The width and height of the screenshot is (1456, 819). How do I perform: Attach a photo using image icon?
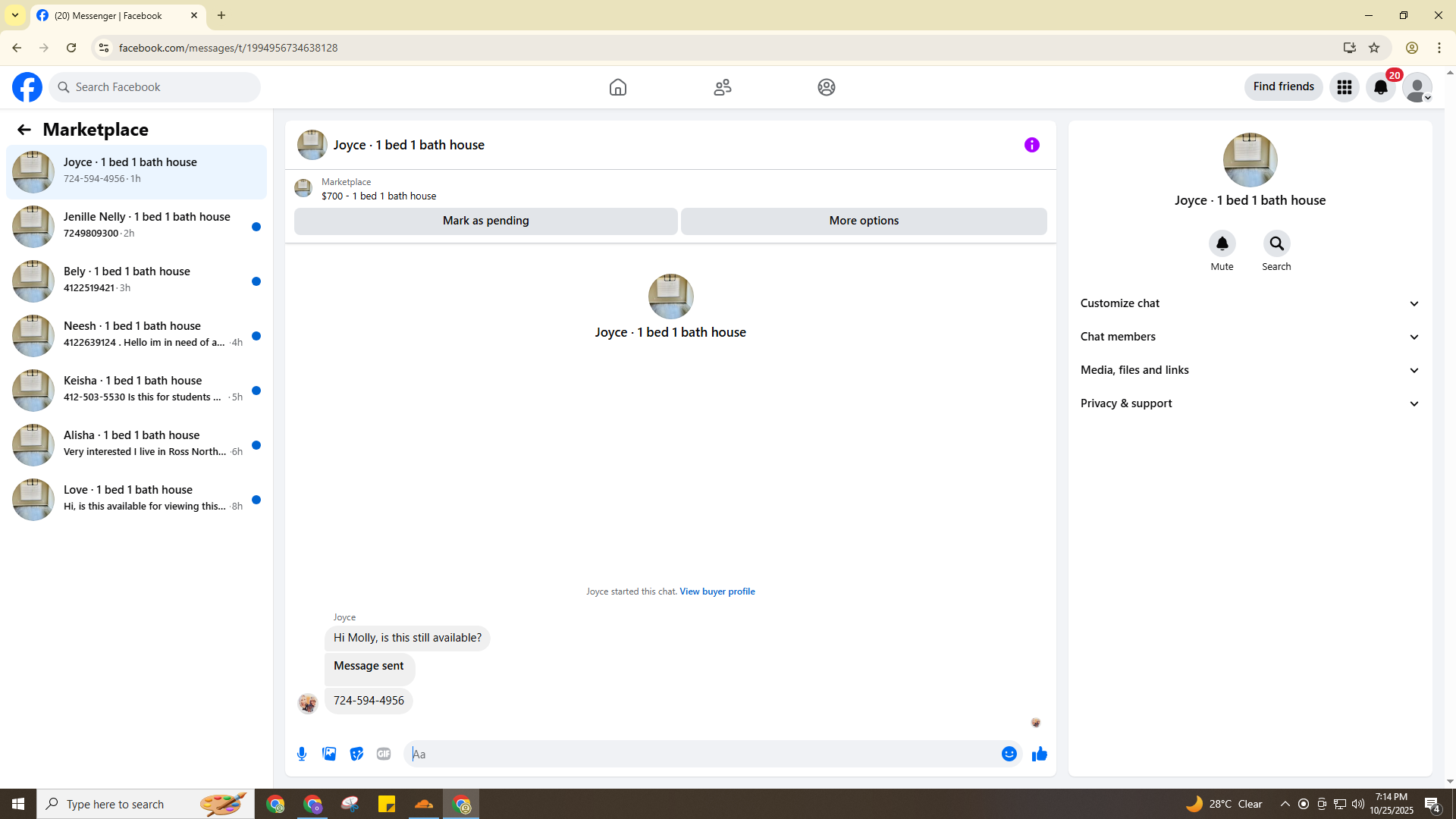(x=329, y=754)
